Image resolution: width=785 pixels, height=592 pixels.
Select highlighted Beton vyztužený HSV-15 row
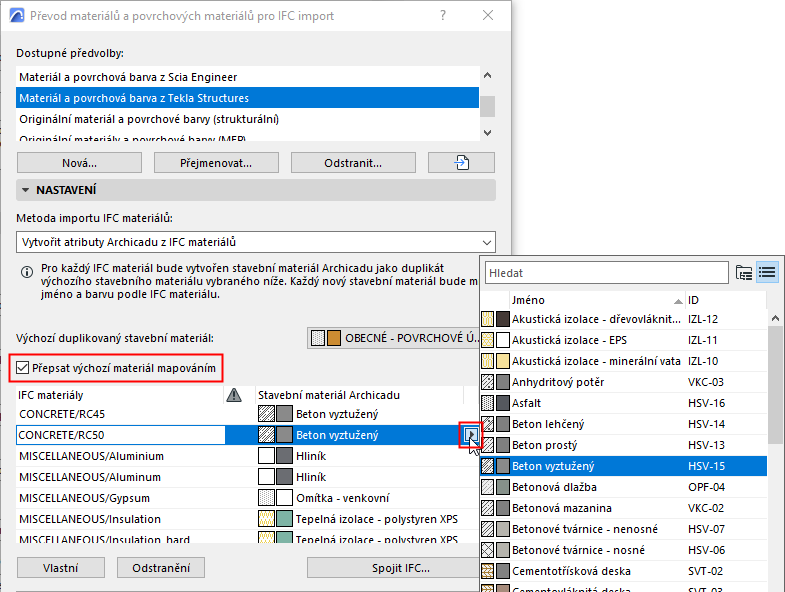click(x=624, y=466)
